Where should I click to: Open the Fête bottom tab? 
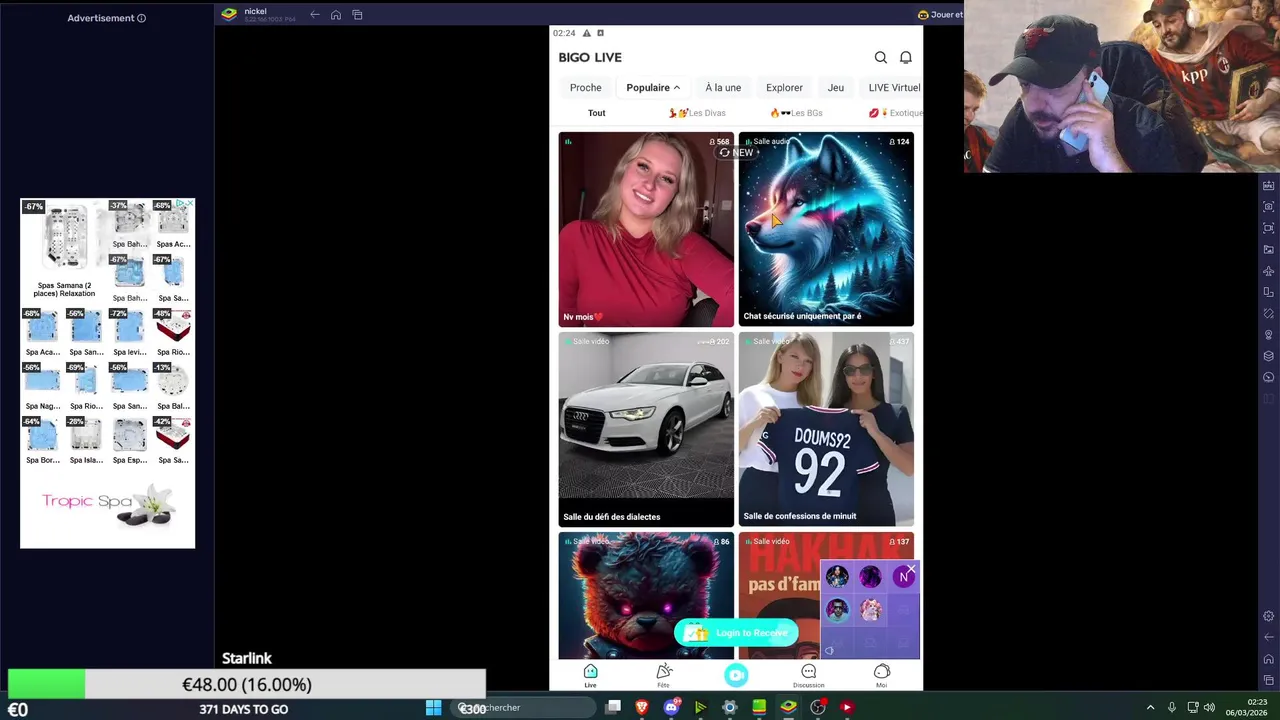point(663,676)
